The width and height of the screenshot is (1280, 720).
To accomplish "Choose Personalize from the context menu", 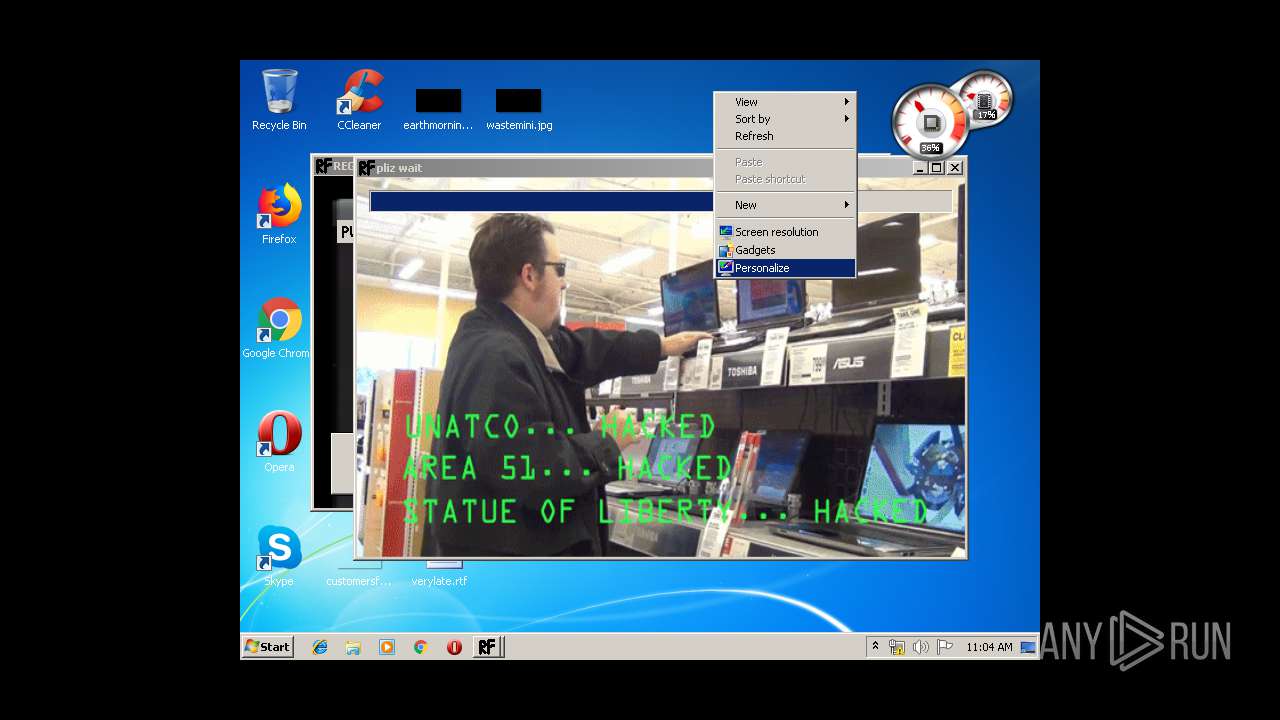I will 785,268.
